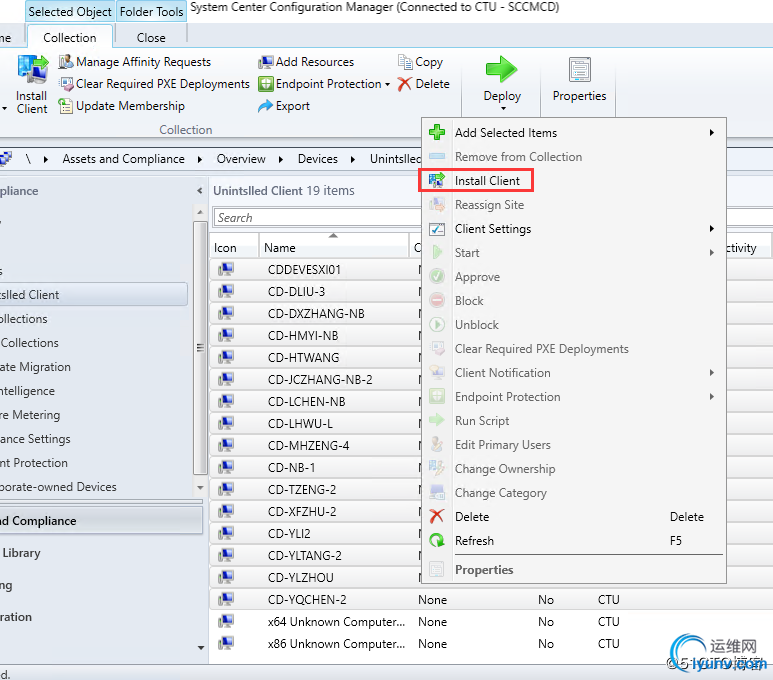Click breadcrumb root console icon
This screenshot has height=680, width=773.
6,159
